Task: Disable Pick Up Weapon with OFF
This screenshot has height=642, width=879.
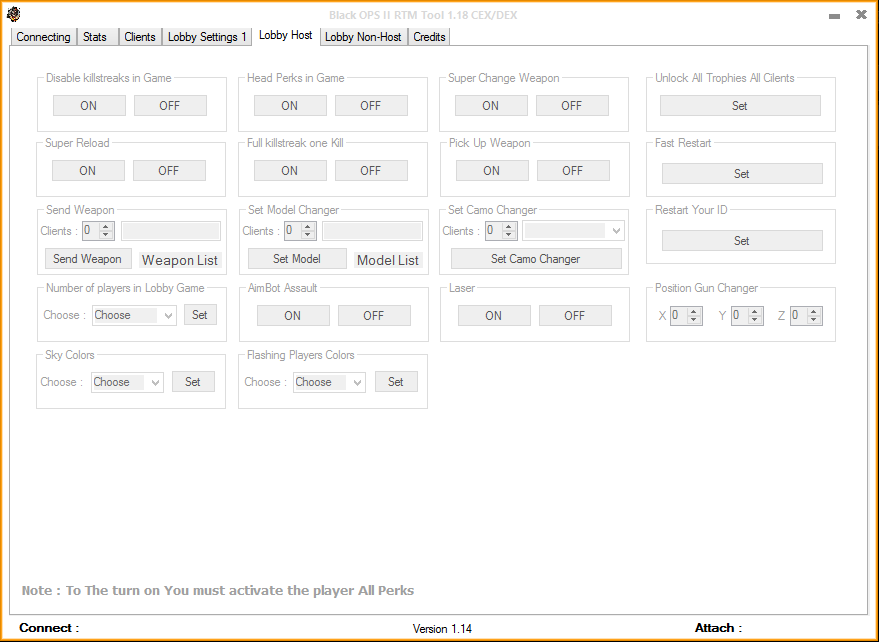Action: (573, 170)
